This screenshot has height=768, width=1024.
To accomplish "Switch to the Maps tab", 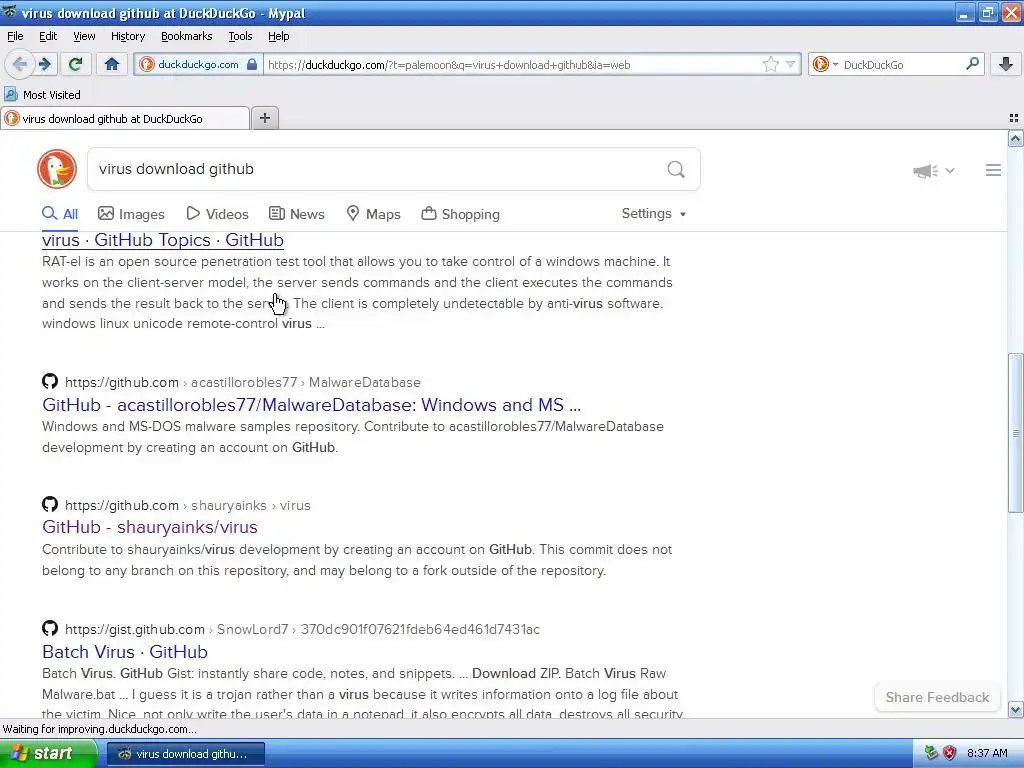I will coord(374,214).
